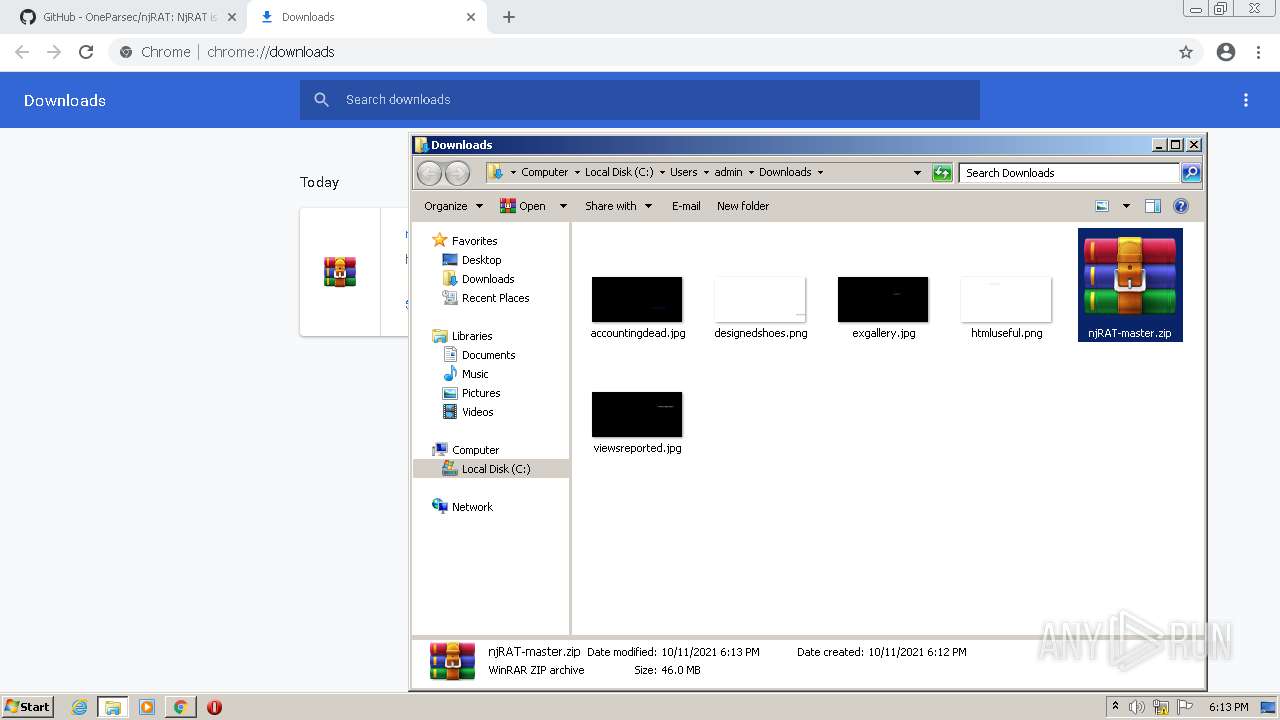Open media player taskbar icon
The image size is (1280, 720).
147,707
